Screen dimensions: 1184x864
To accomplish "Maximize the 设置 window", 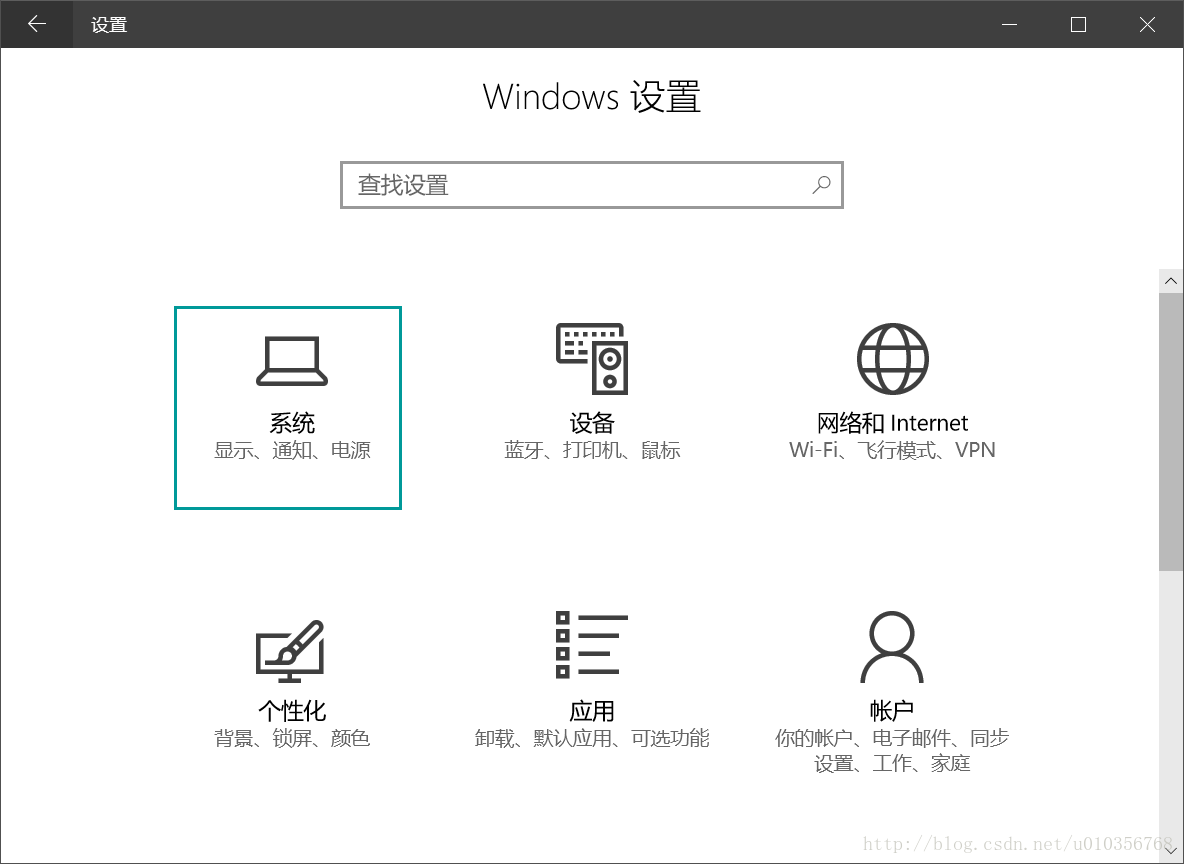I will coord(1078,24).
